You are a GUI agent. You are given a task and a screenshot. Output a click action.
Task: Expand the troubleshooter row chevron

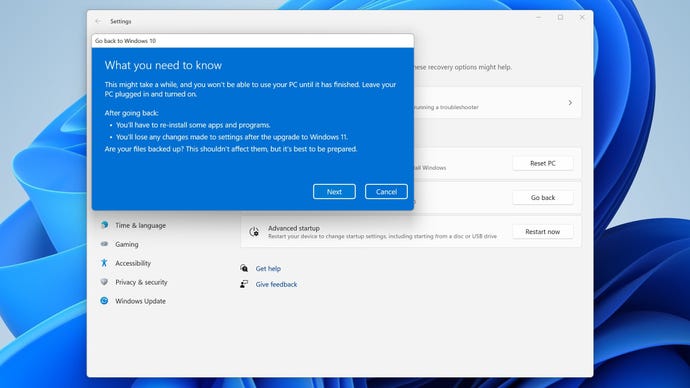pyautogui.click(x=570, y=102)
